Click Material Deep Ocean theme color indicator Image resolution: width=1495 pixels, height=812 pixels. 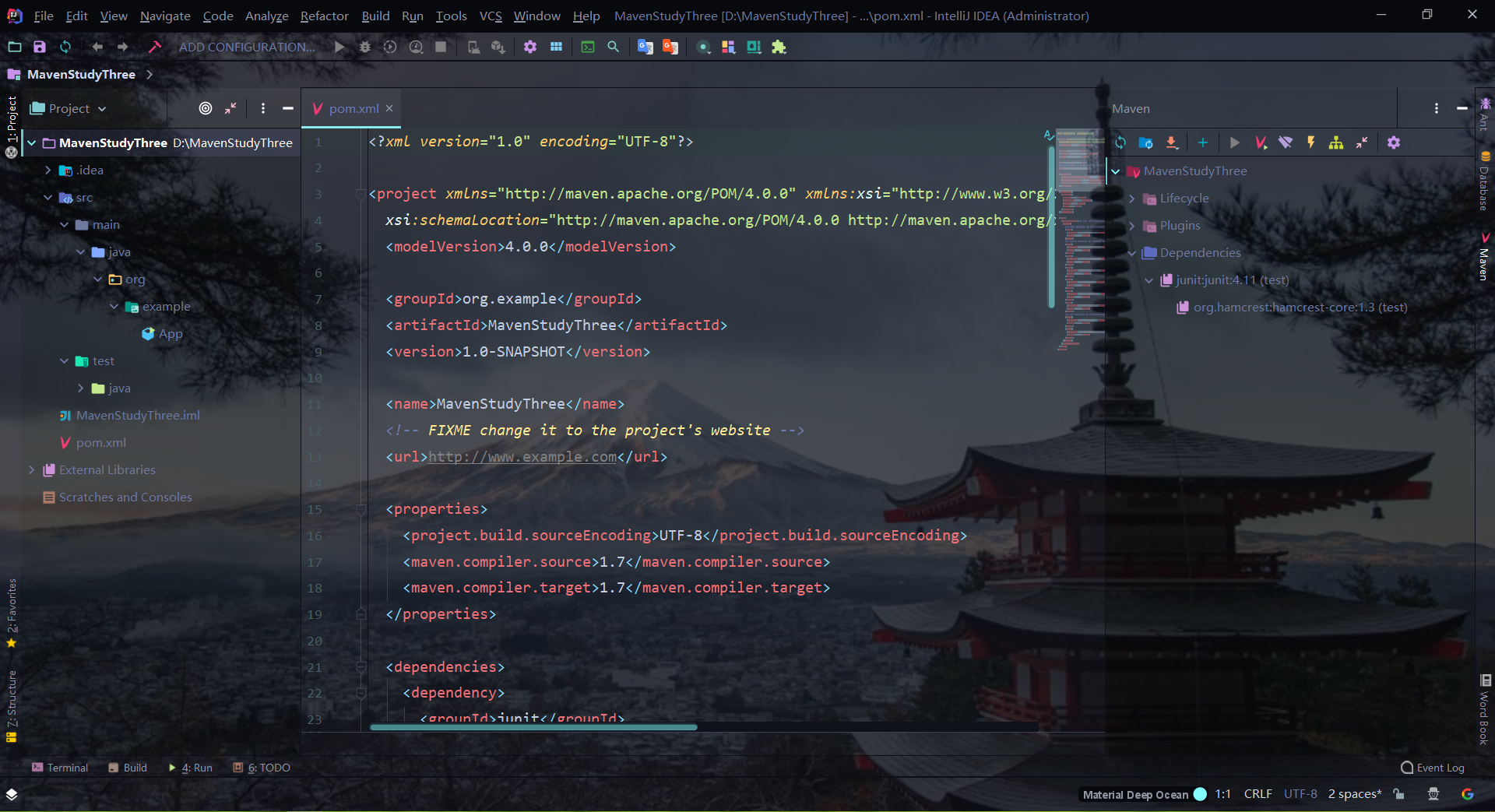(x=1200, y=794)
